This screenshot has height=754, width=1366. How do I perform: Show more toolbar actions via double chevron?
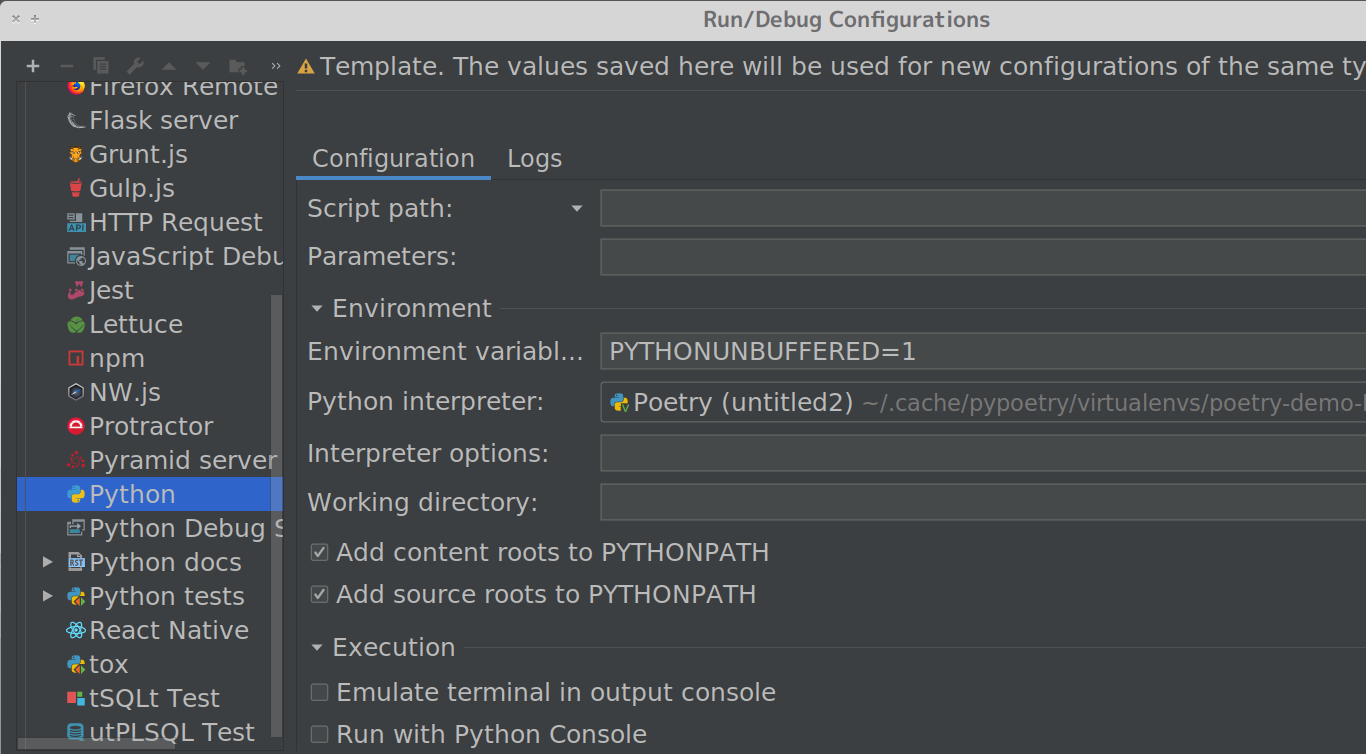(276, 66)
